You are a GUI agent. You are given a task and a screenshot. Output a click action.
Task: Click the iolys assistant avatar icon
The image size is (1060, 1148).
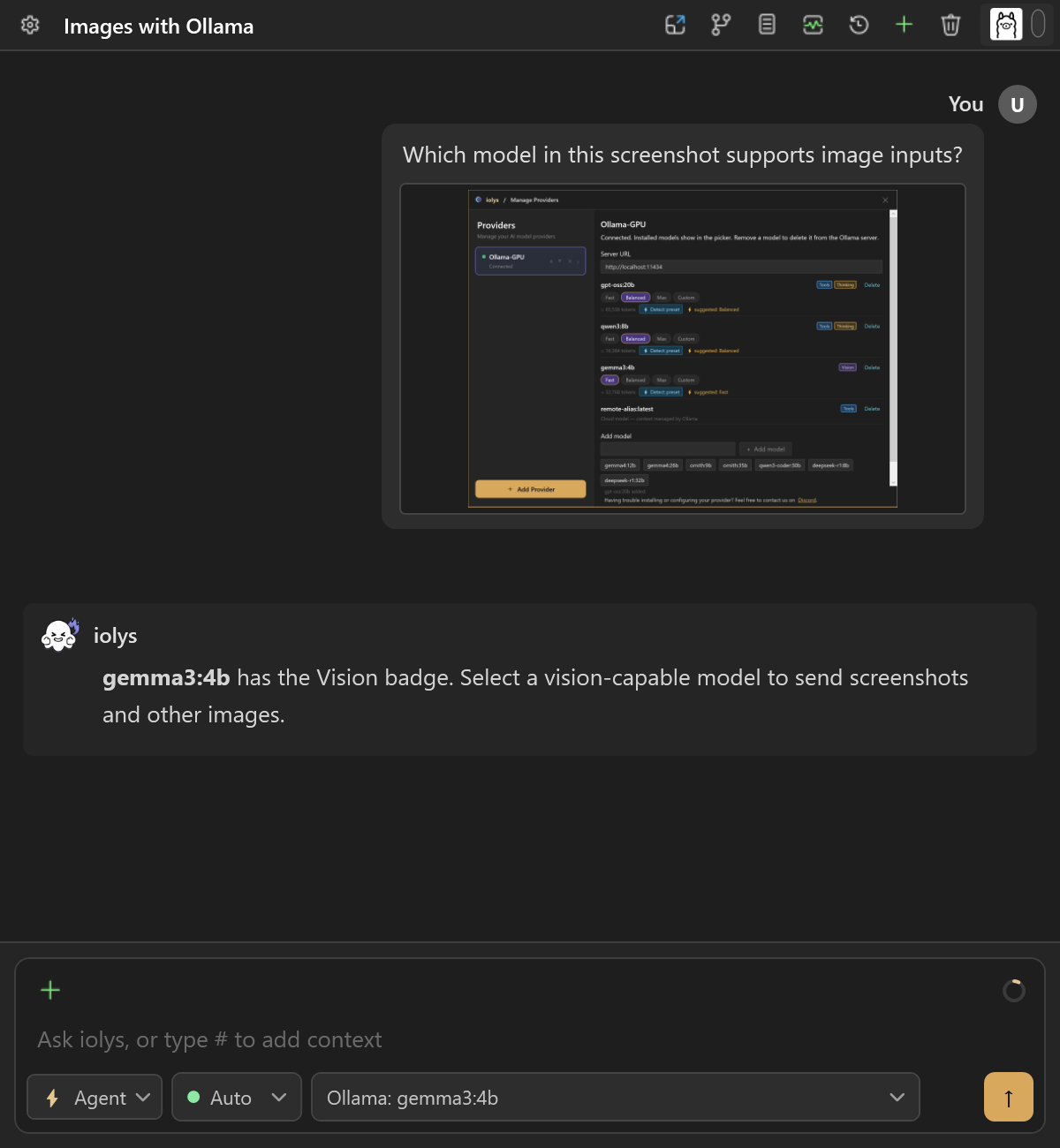59,635
